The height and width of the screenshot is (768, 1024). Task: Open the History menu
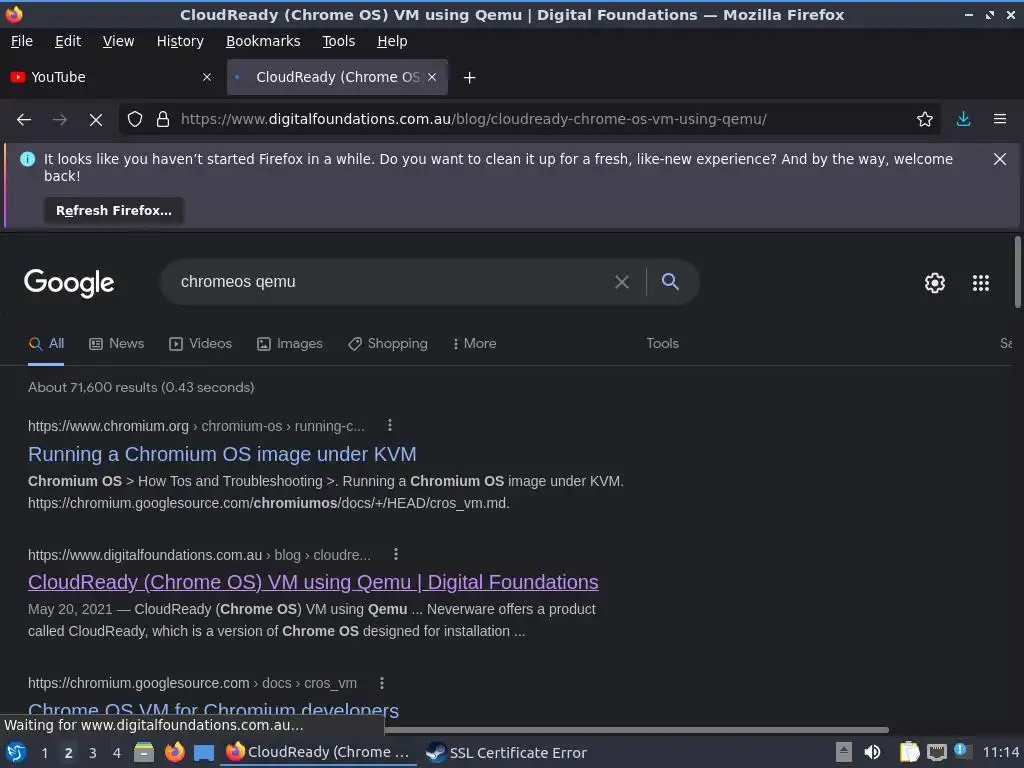click(x=180, y=41)
